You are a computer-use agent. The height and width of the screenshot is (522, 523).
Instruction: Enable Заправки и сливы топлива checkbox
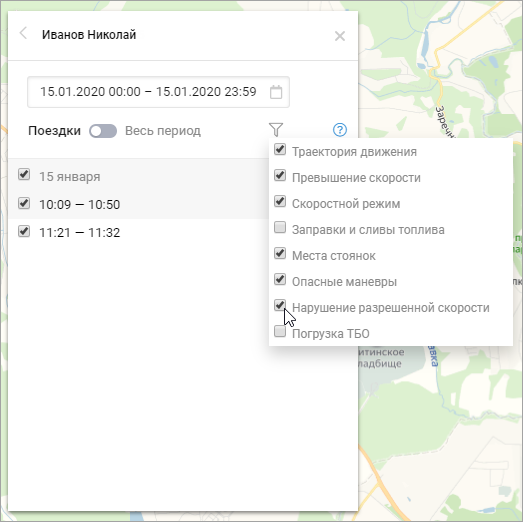click(x=280, y=227)
